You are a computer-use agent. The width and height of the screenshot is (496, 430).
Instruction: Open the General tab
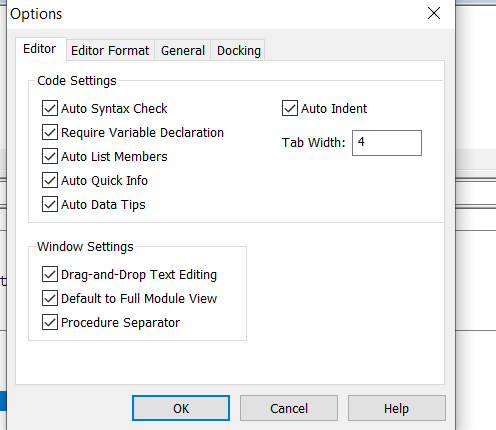(183, 51)
